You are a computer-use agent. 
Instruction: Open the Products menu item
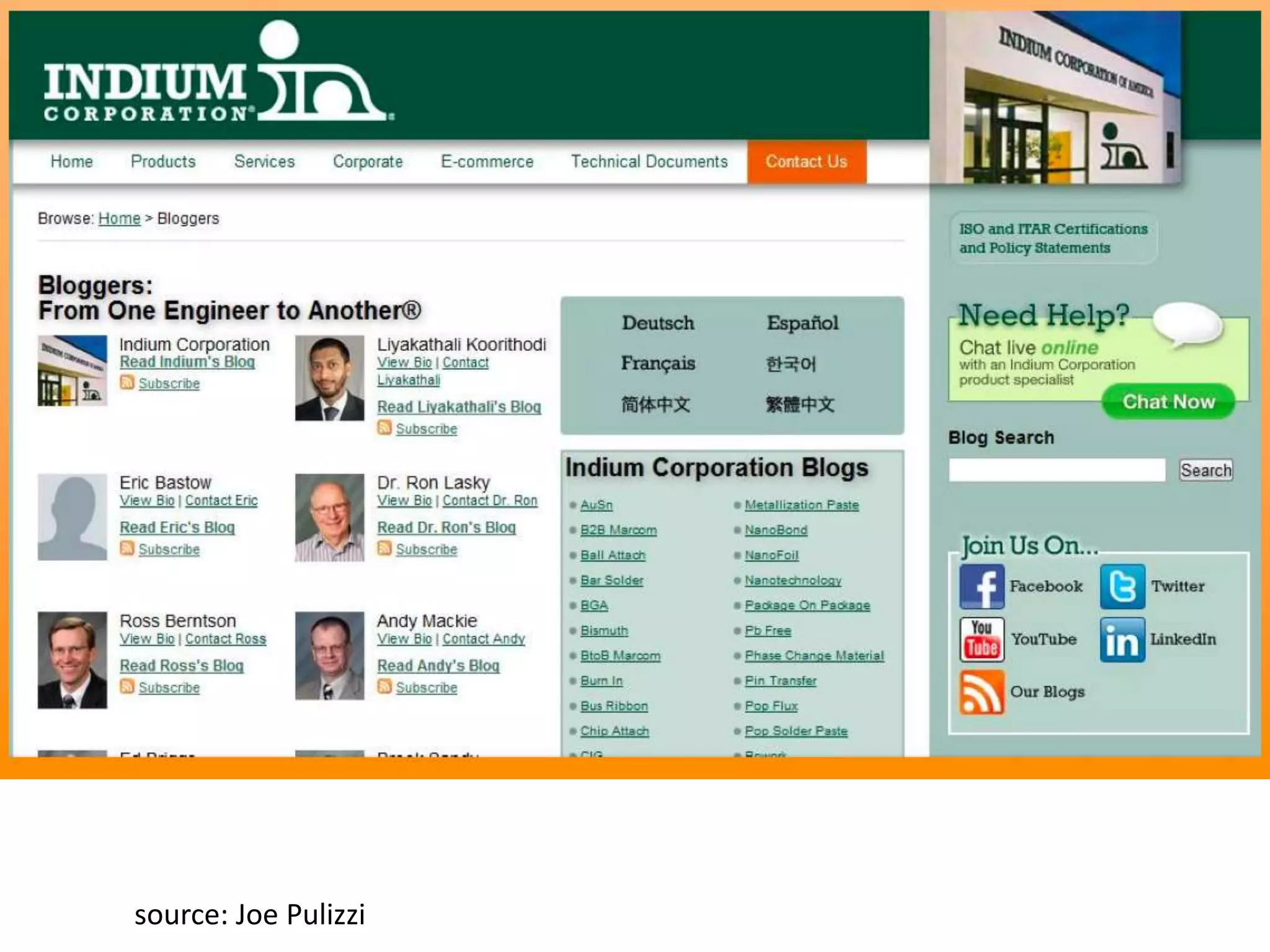163,162
